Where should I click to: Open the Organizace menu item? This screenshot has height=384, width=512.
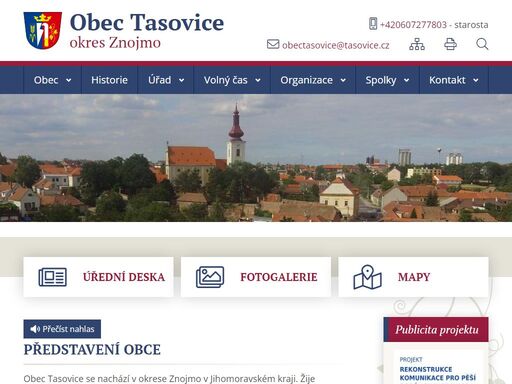[x=313, y=80]
